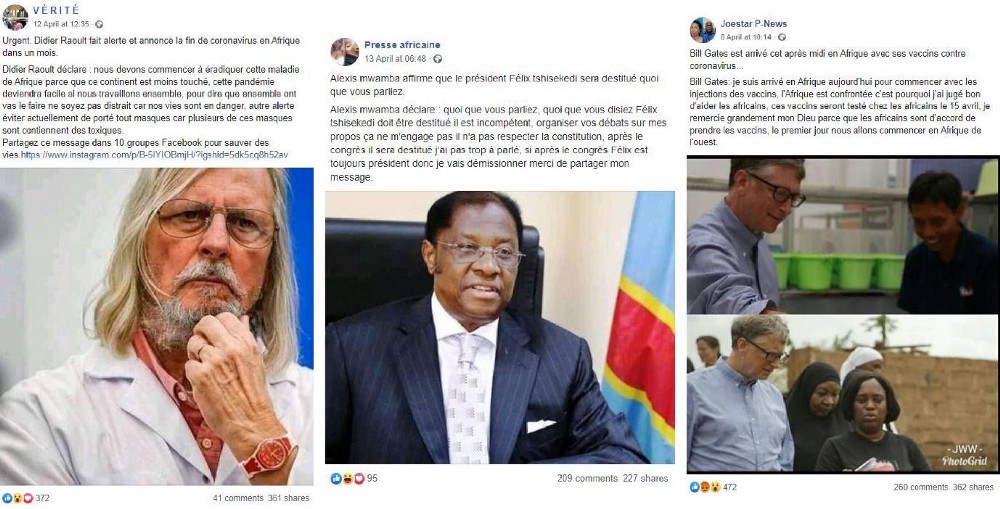Show the 362 shares on Joestar post
Image resolution: width=1000 pixels, height=509 pixels.
[x=973, y=487]
